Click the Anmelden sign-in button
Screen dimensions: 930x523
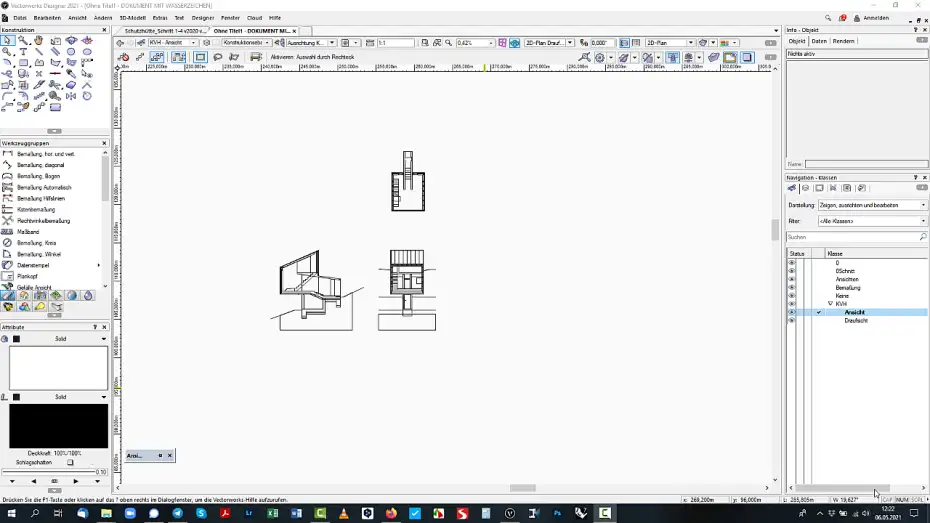click(871, 18)
